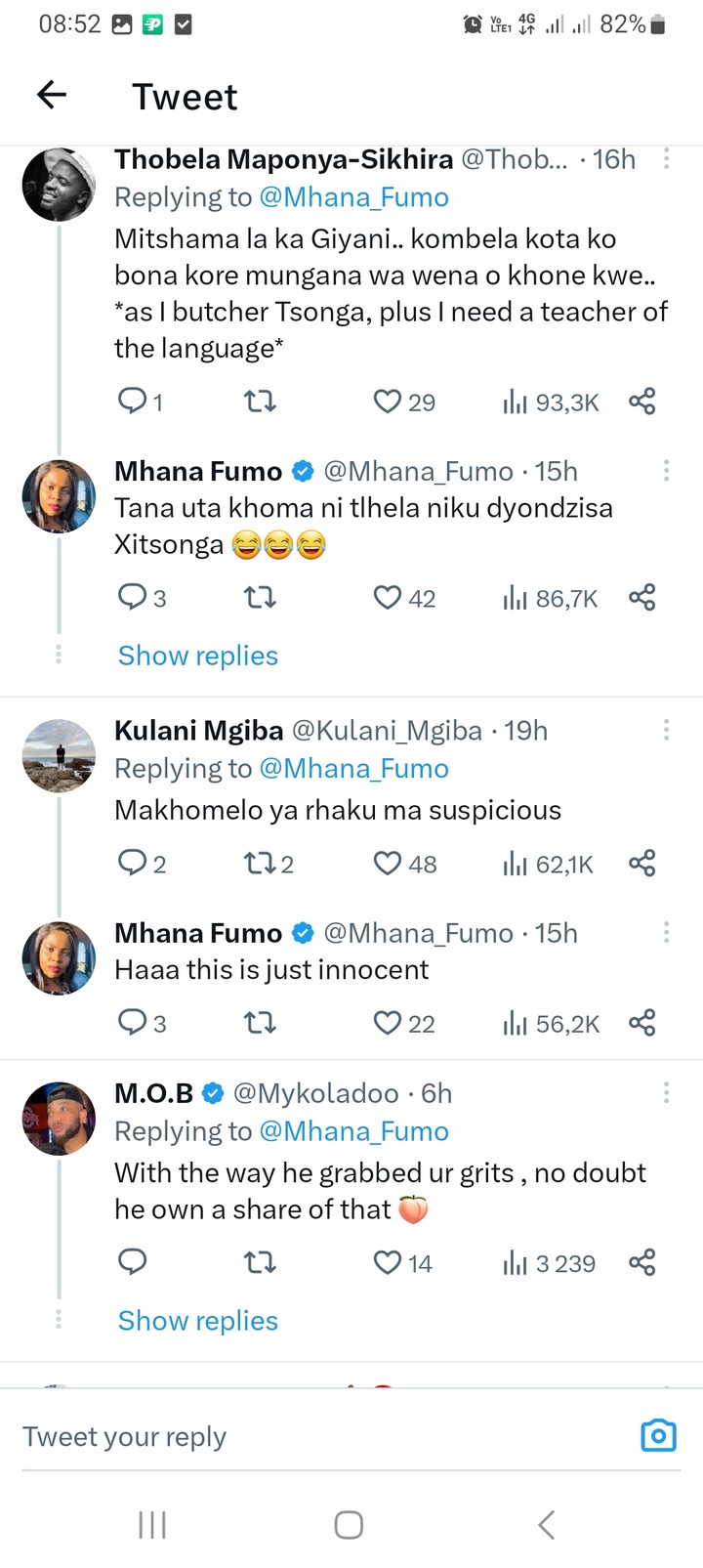Screen dimensions: 703x1568
Task: Like Thobela Maponya-Sikhira's reply
Action: click(389, 402)
